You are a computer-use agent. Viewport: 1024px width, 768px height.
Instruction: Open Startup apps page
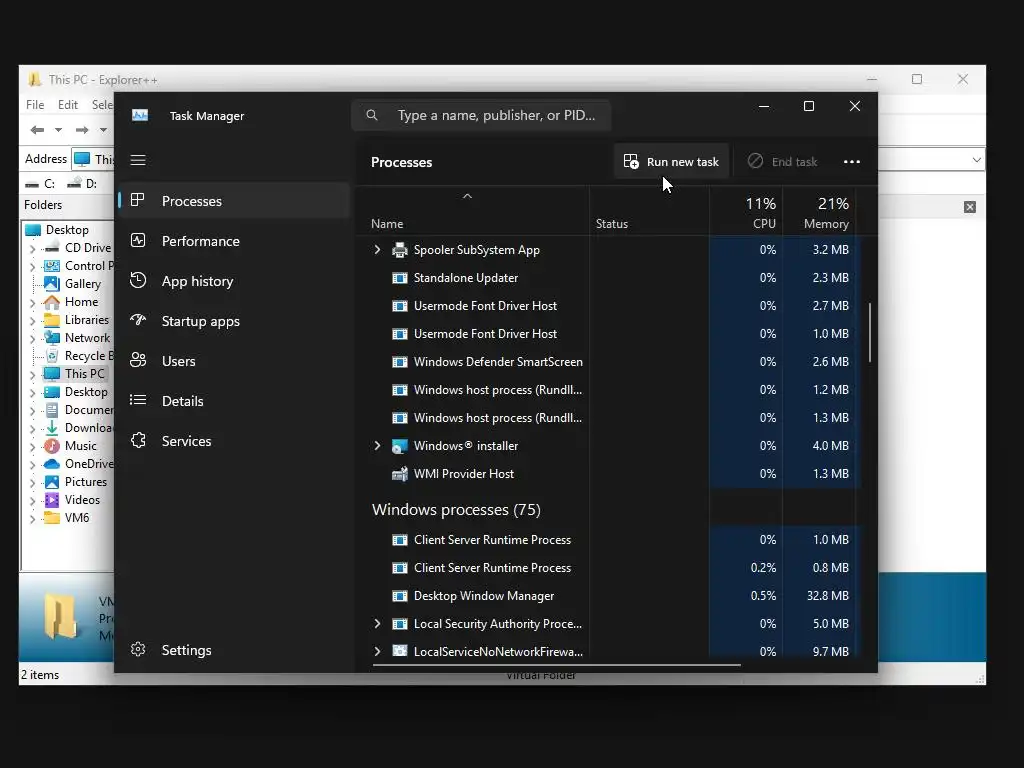[x=234, y=321]
